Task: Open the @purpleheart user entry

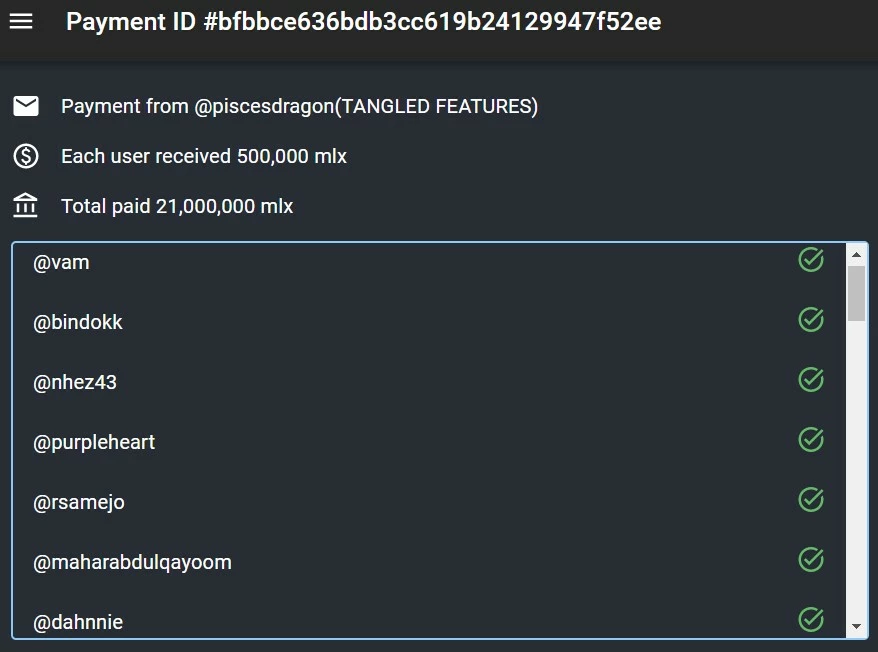Action: pyautogui.click(x=428, y=442)
